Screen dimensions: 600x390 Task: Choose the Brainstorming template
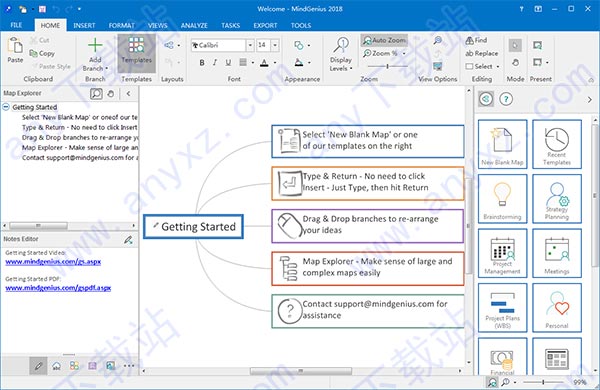[x=502, y=199]
